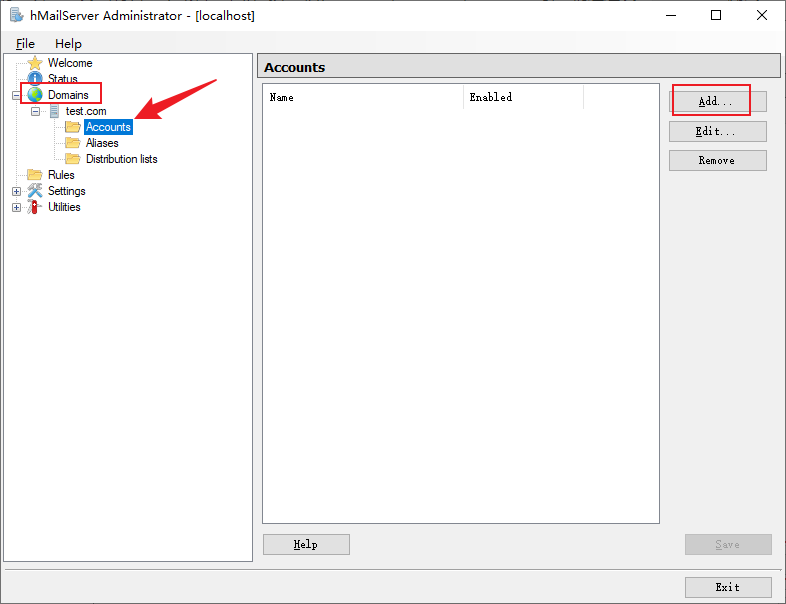This screenshot has height=604, width=786.
Task: Expand the Settings tree node
Action: click(x=16, y=191)
